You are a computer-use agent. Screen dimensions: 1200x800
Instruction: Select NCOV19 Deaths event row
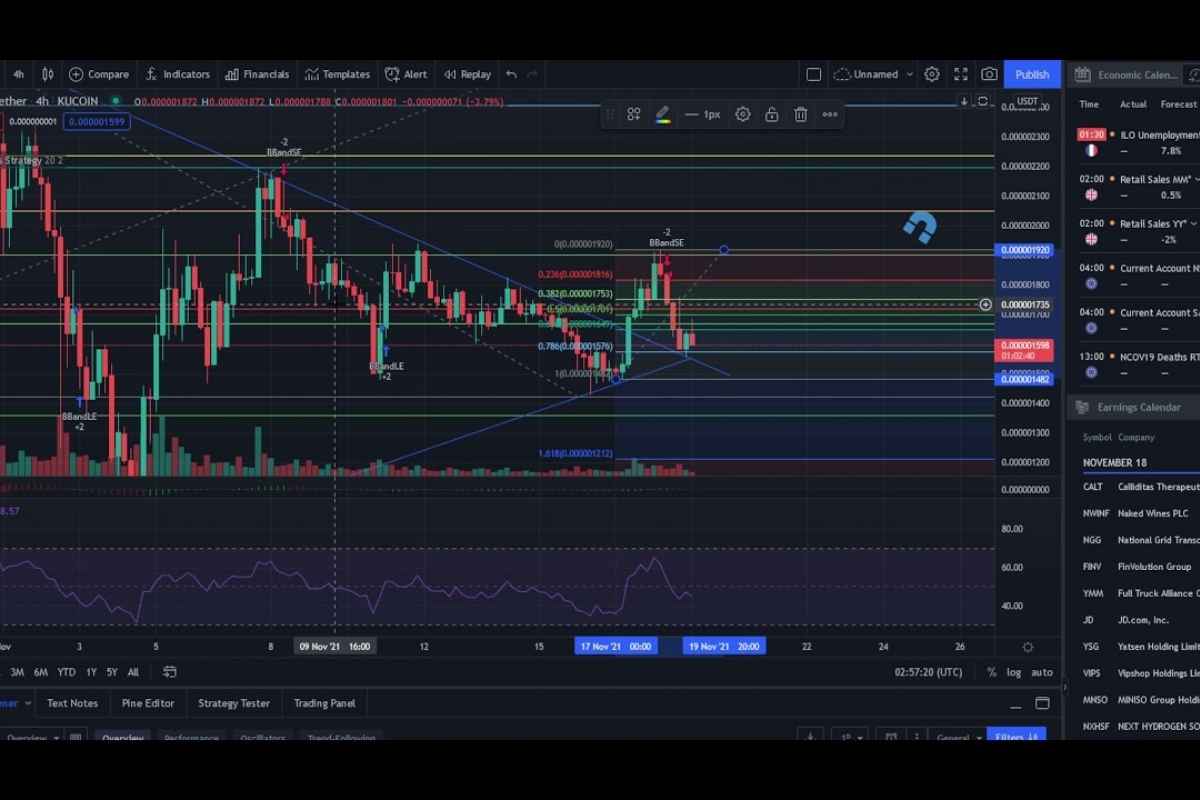point(1138,364)
